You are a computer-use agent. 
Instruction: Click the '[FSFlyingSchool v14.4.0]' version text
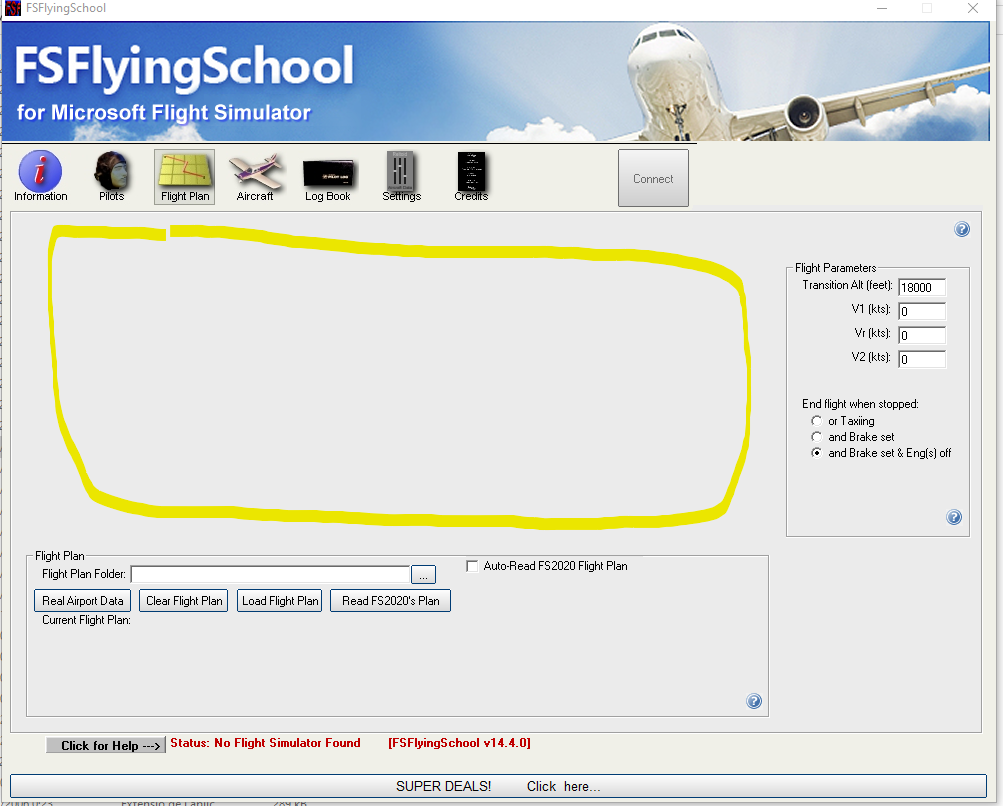coord(459,743)
